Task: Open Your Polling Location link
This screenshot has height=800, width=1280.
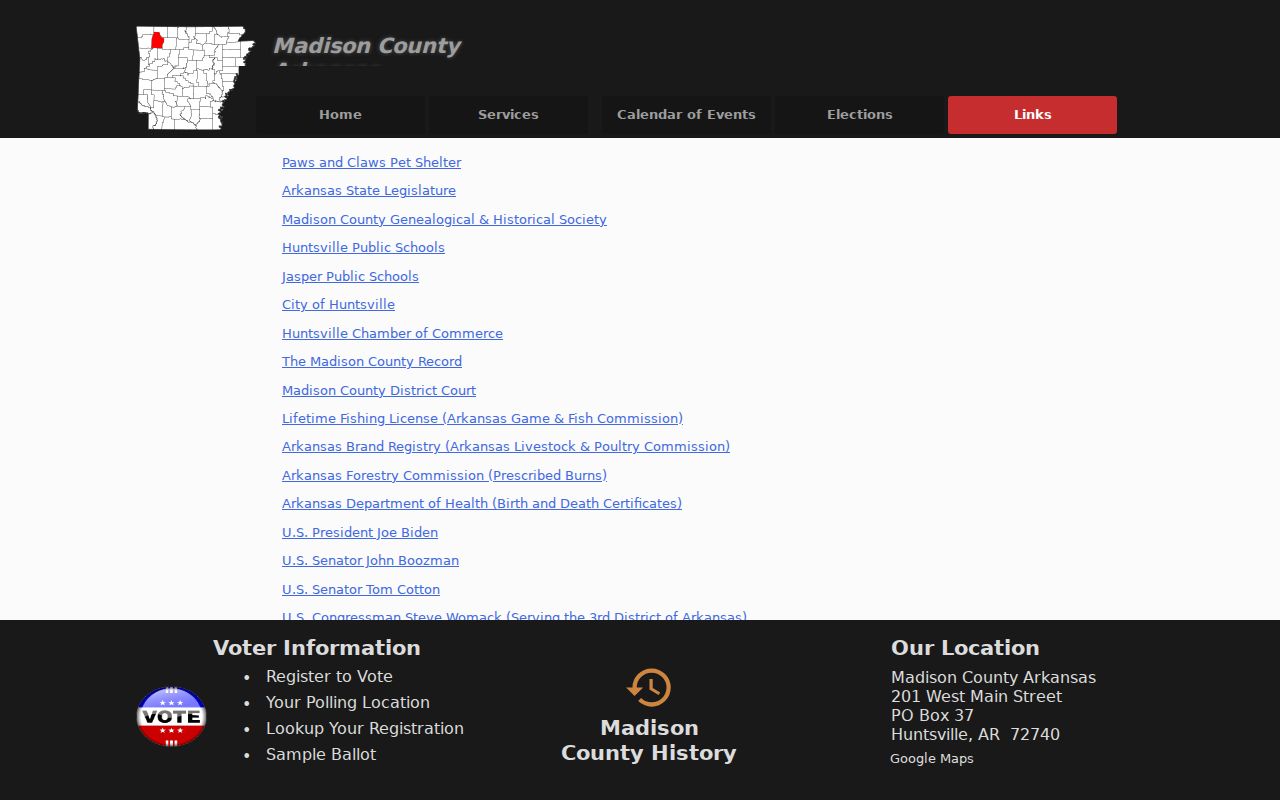Action: [x=348, y=703]
